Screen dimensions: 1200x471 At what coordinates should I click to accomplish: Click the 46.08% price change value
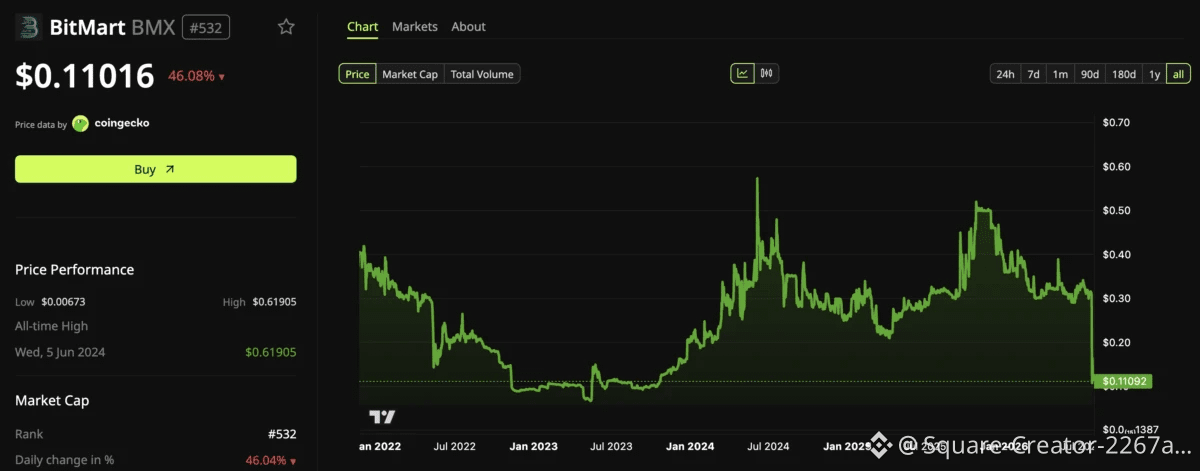click(x=196, y=76)
